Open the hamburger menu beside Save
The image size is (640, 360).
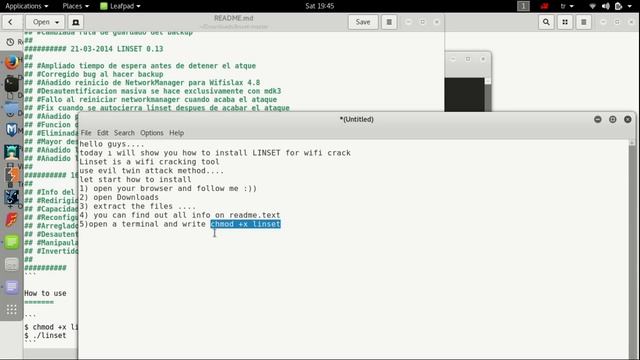[389, 22]
